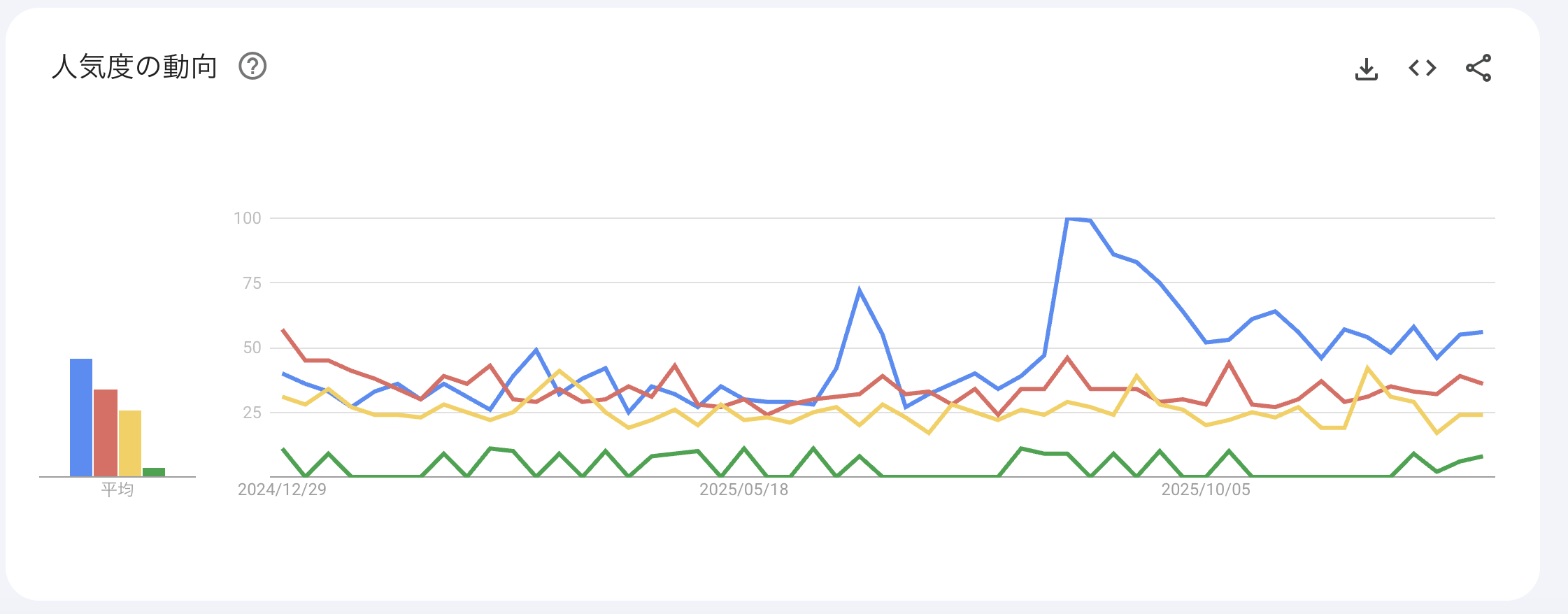Screen dimensions: 1568x614
Task: Click the blue line's smaller spike near 75
Action: pos(859,290)
